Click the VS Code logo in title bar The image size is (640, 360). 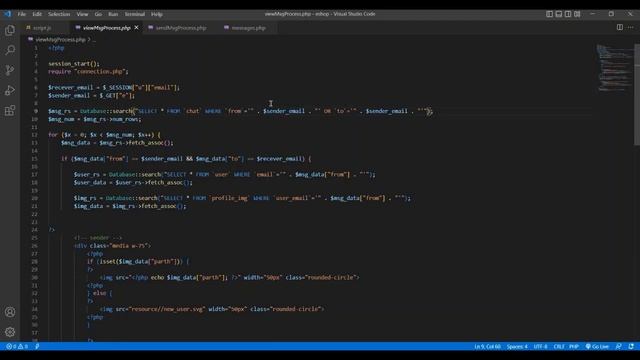[8, 14]
